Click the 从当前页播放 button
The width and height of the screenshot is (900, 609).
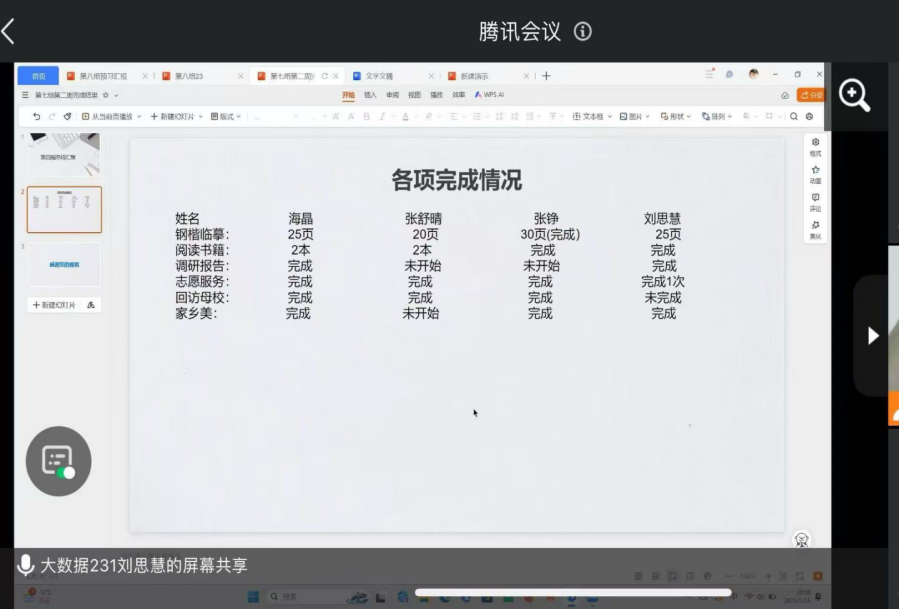coord(111,117)
